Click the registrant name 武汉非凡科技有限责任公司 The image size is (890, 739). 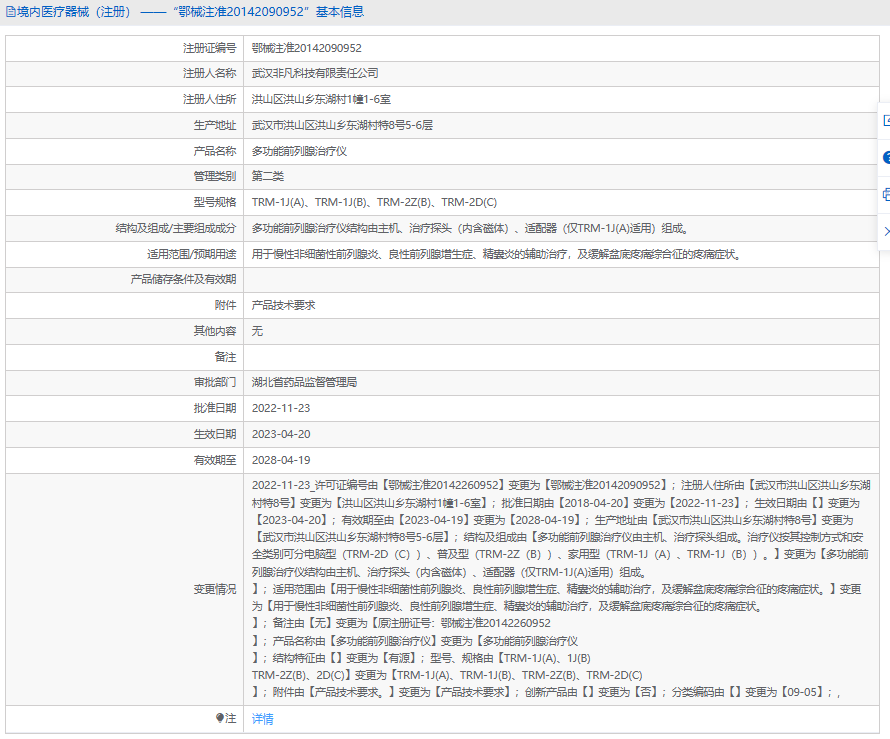pos(315,73)
